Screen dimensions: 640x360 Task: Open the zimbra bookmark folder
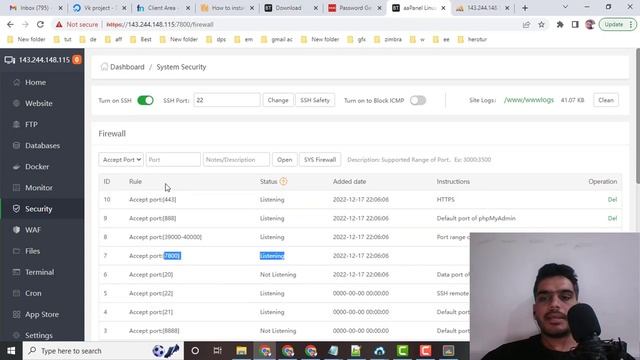[388, 40]
